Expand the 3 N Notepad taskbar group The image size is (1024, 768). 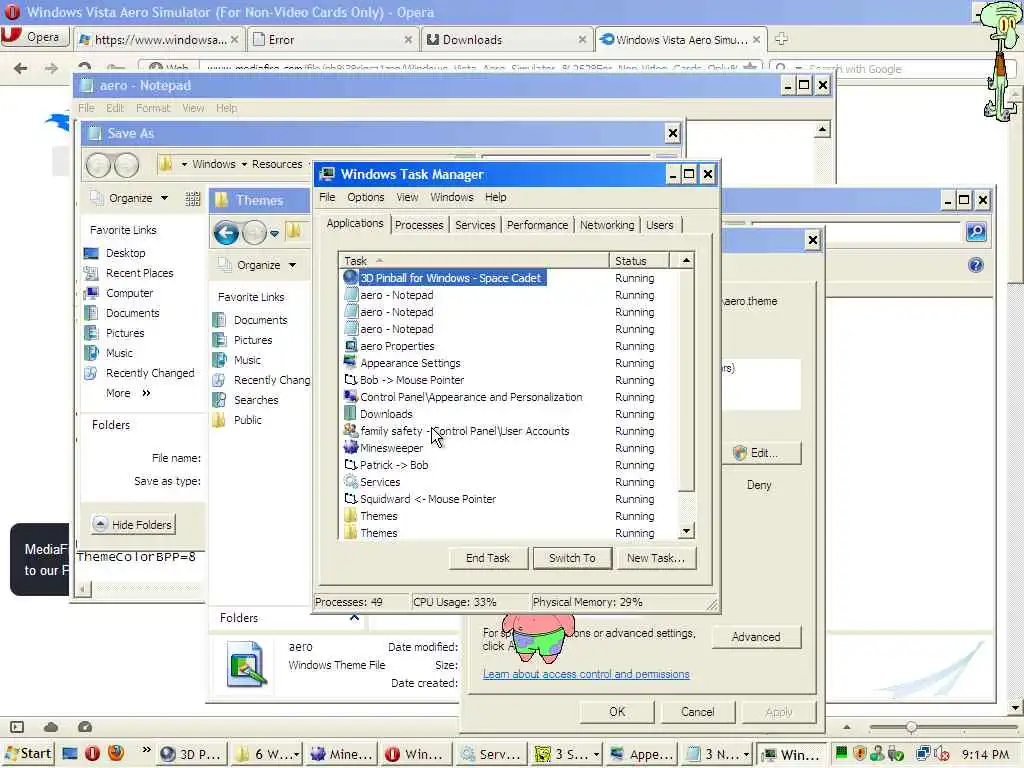coord(746,755)
